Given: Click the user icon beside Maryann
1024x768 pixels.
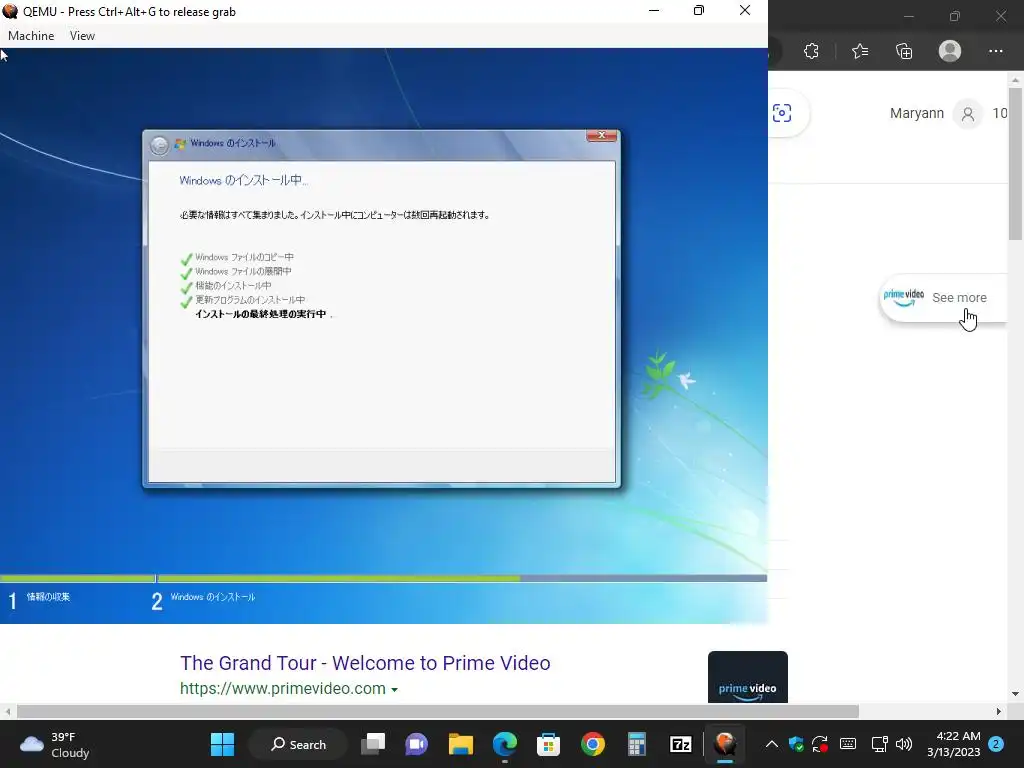Looking at the screenshot, I should (968, 114).
